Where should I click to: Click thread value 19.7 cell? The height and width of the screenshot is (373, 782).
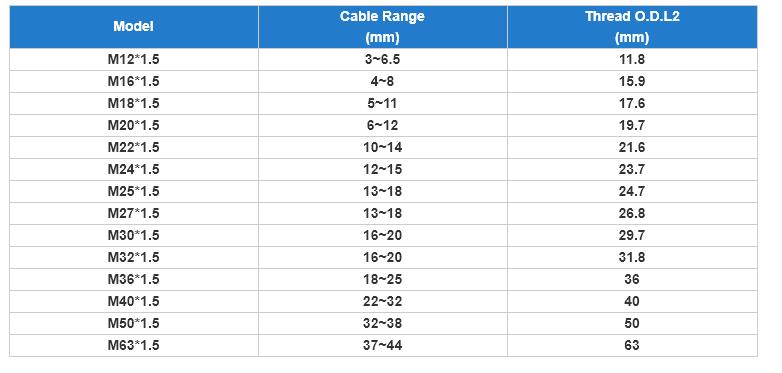click(632, 125)
